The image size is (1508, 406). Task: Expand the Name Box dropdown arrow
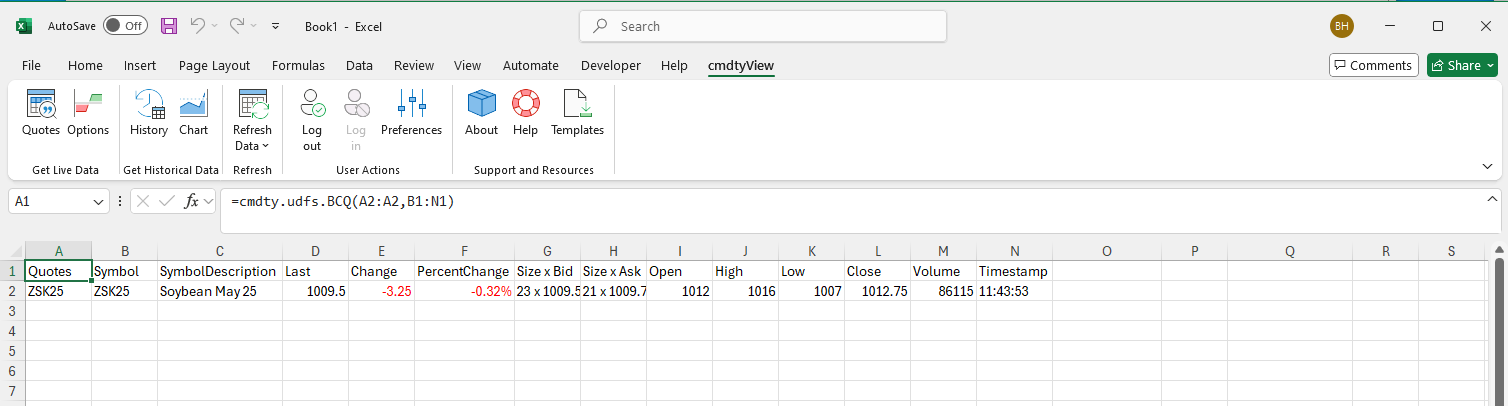tap(99, 202)
